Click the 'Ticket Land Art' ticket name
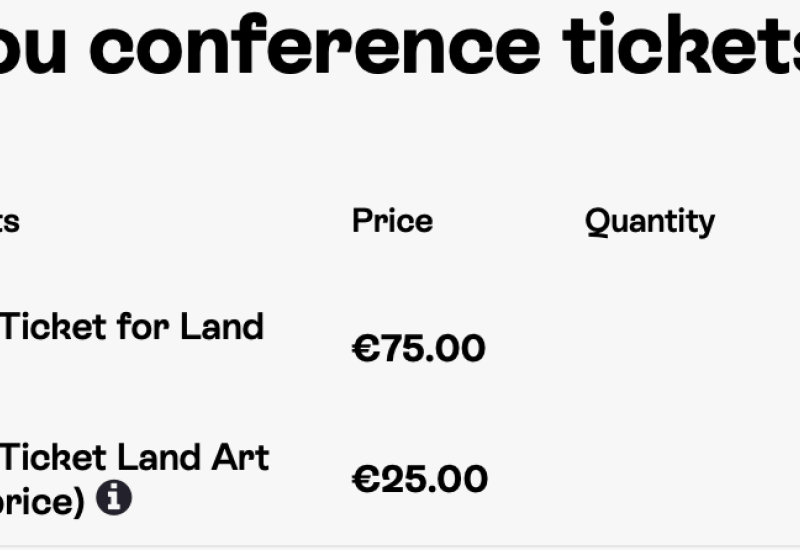 point(134,457)
